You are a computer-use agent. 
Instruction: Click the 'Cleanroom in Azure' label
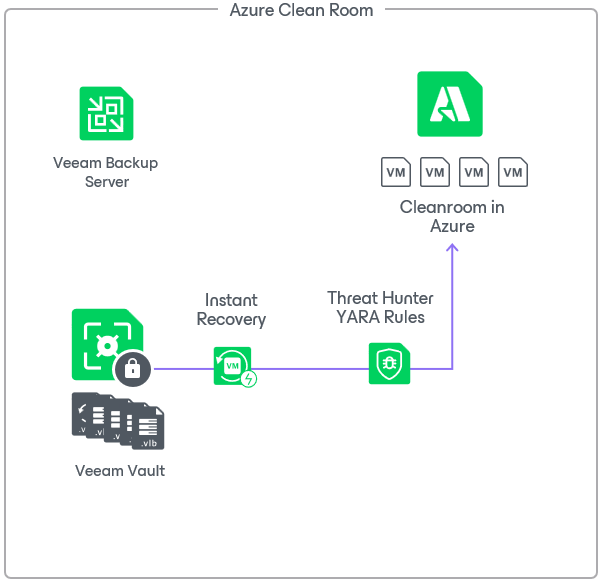[x=452, y=216]
